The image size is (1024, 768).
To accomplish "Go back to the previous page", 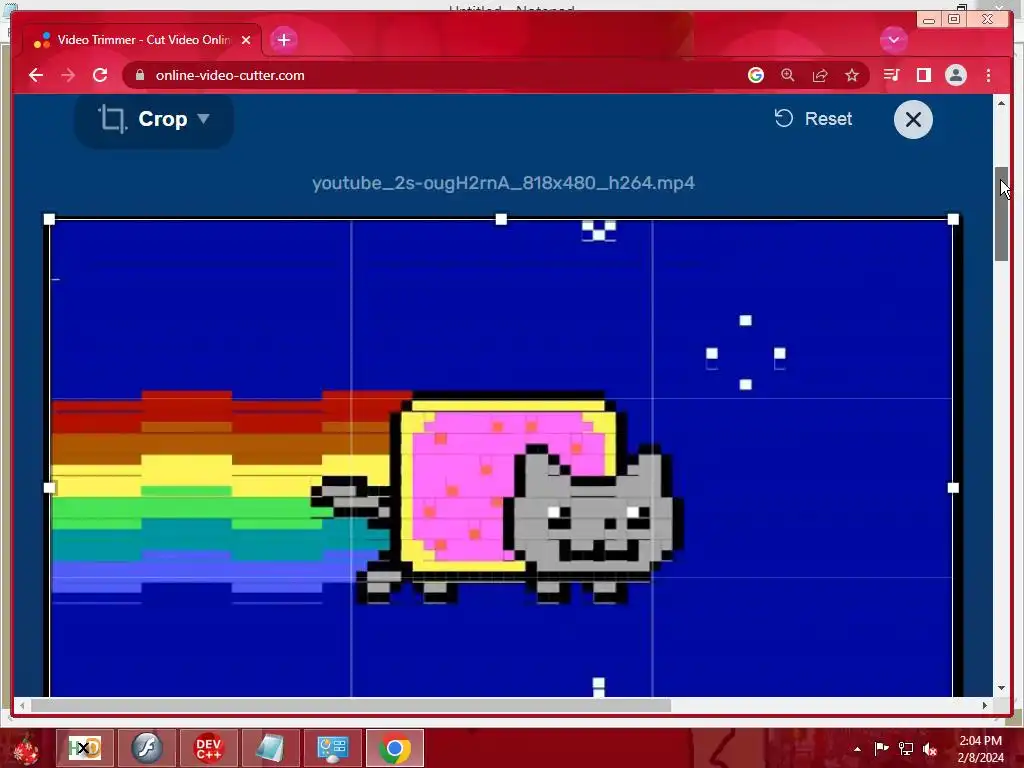I will (x=36, y=75).
